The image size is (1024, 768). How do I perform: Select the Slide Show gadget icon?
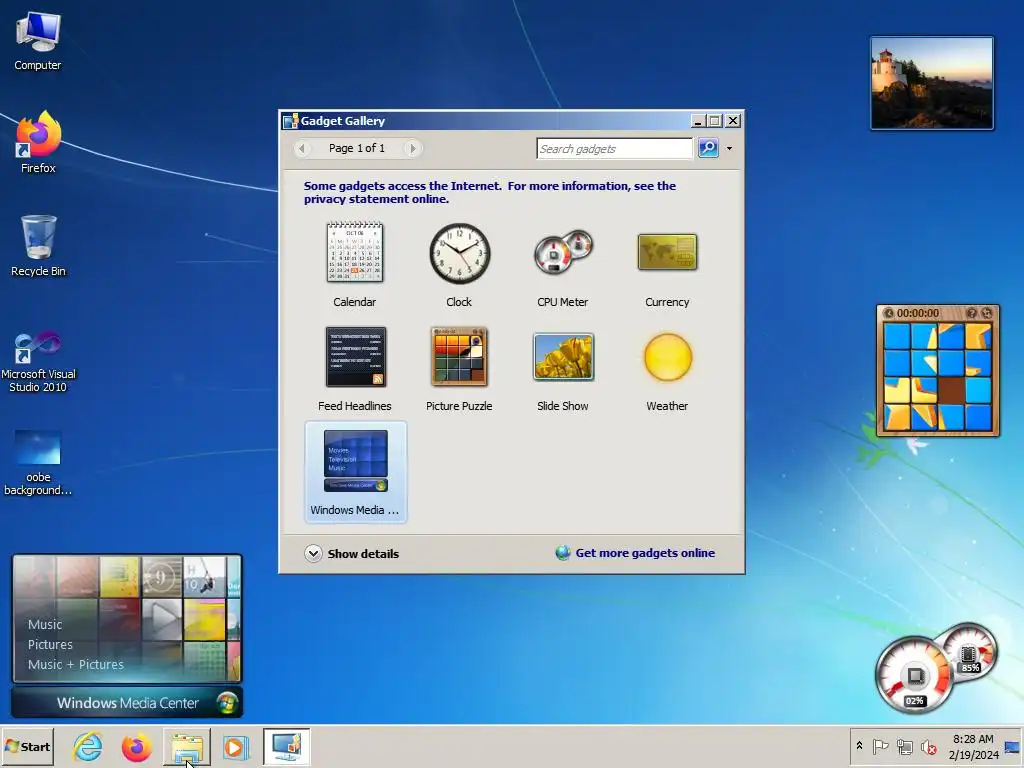coord(563,357)
